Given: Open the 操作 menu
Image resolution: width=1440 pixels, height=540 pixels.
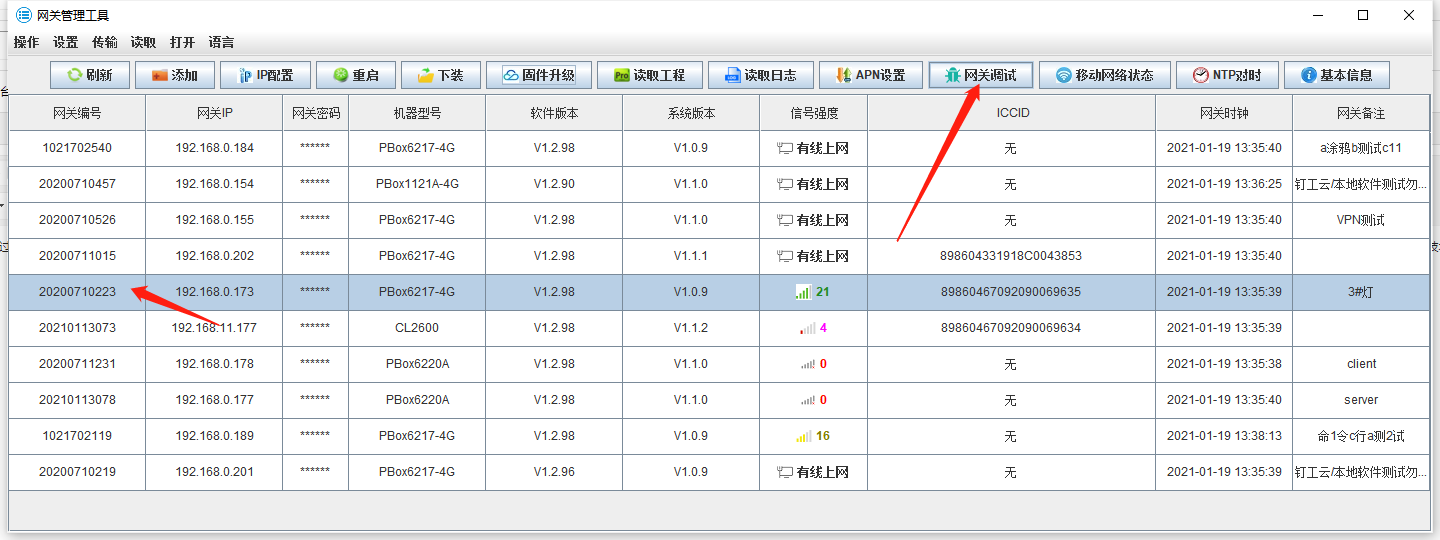Looking at the screenshot, I should point(26,42).
